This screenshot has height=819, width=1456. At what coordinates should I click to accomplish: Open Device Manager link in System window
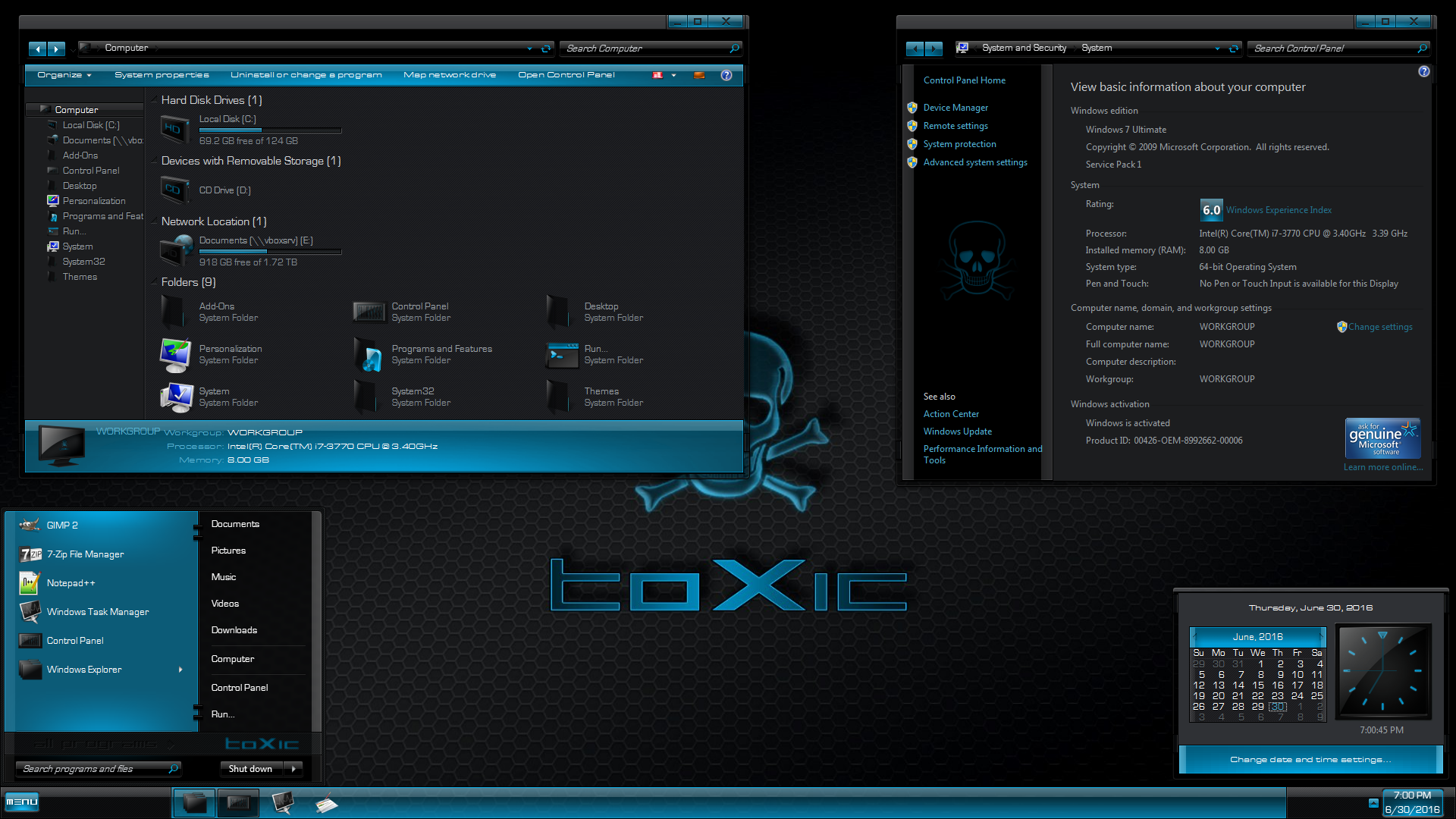click(955, 108)
